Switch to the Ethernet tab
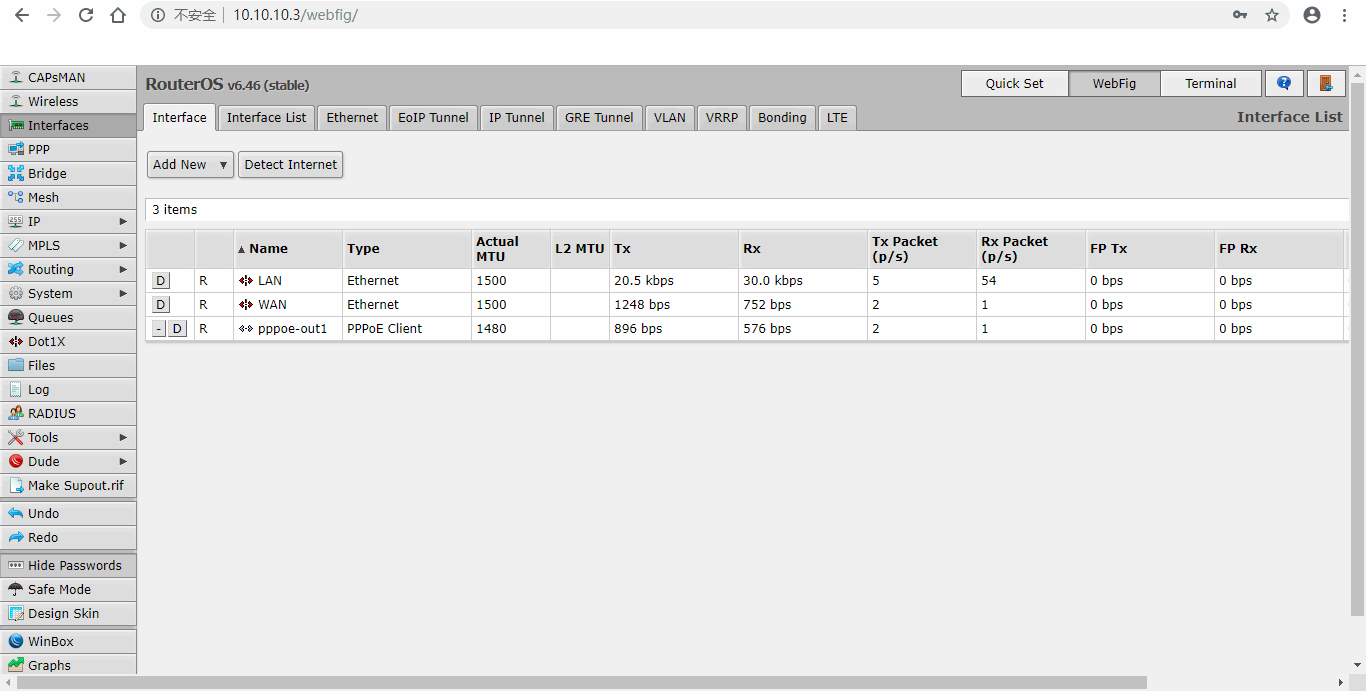The height and width of the screenshot is (691, 1366). tap(352, 118)
